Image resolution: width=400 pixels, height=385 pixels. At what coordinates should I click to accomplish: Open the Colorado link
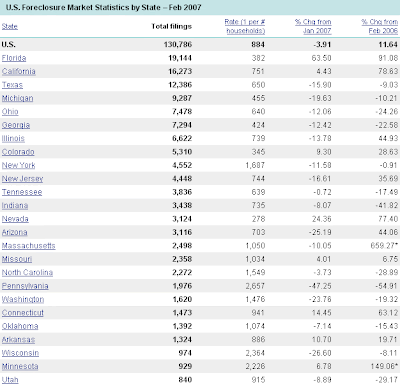18,152
